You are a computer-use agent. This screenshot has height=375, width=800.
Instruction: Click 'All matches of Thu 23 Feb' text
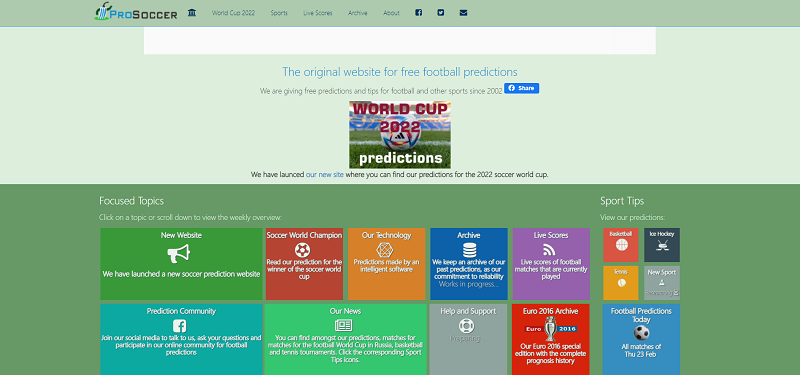[x=641, y=350]
